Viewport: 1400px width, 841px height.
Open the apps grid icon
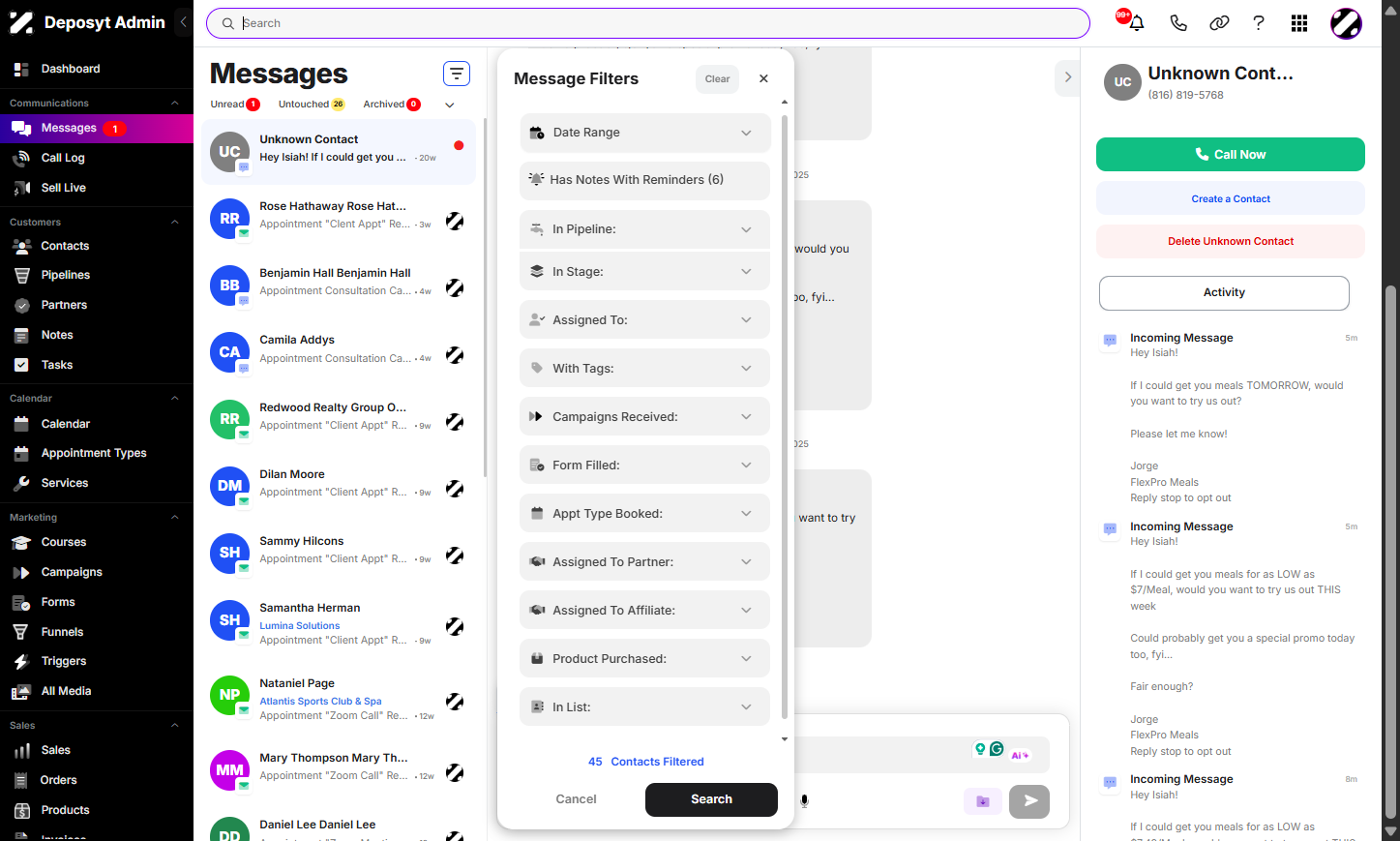[1299, 23]
